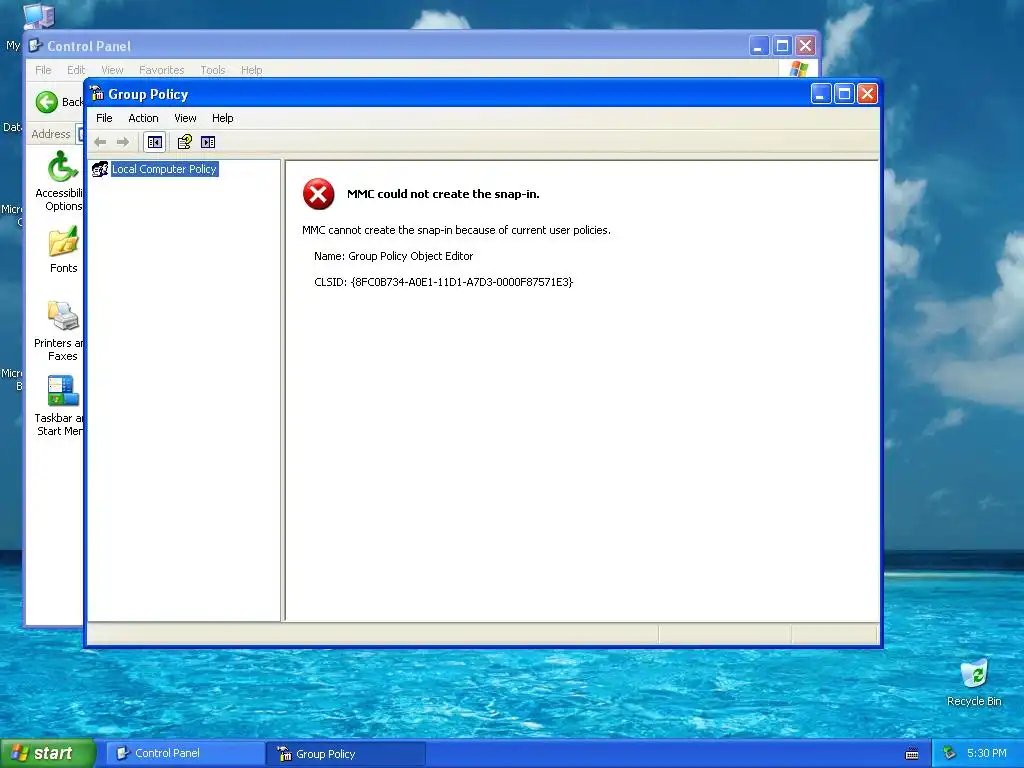Open View menu in Control Panel window
The height and width of the screenshot is (768, 1024).
click(112, 70)
